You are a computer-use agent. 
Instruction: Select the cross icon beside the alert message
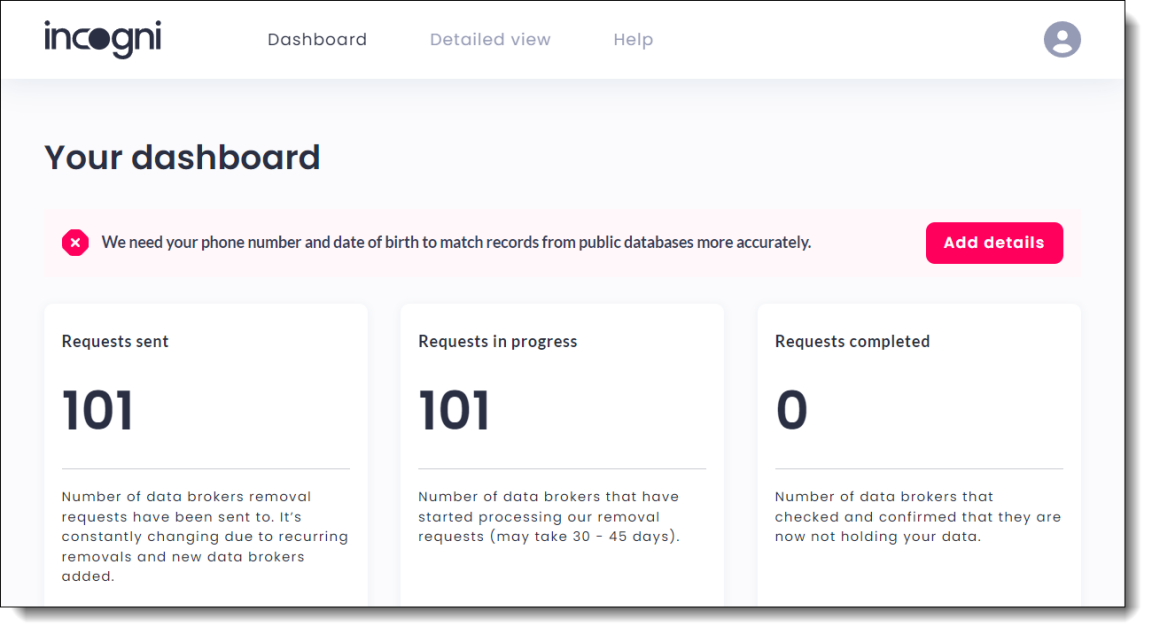pos(75,242)
